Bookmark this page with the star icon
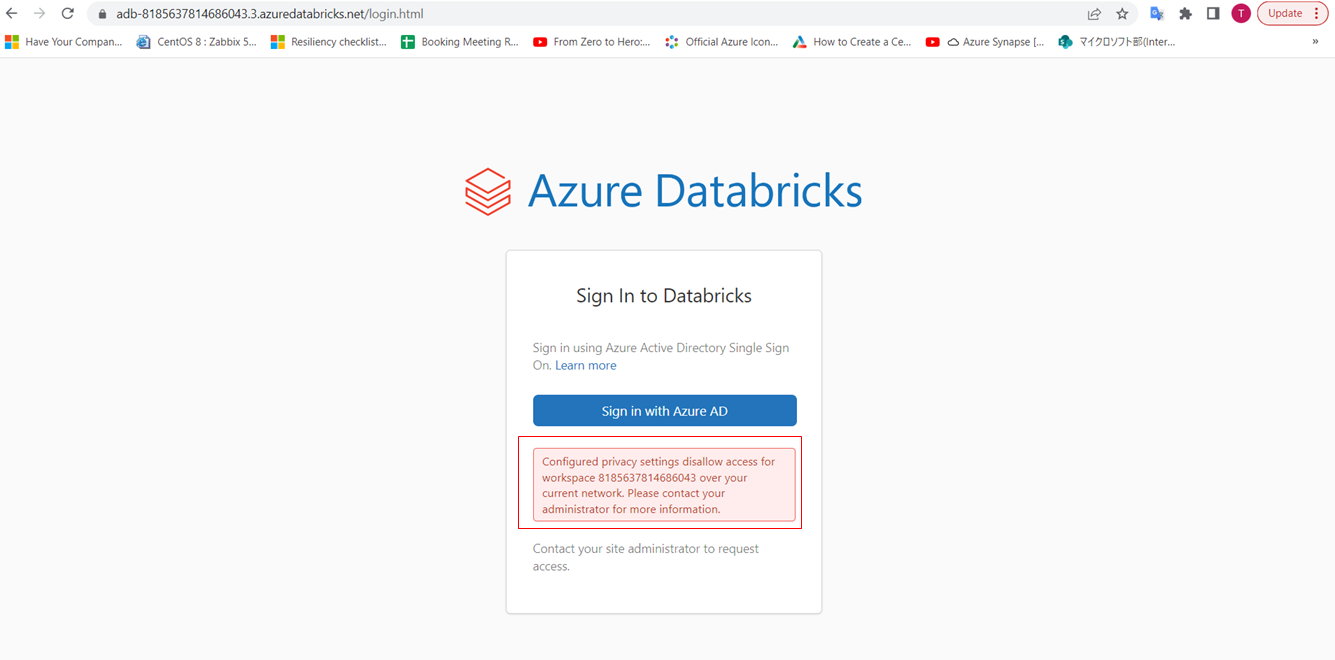This screenshot has height=660, width=1335. point(1122,14)
